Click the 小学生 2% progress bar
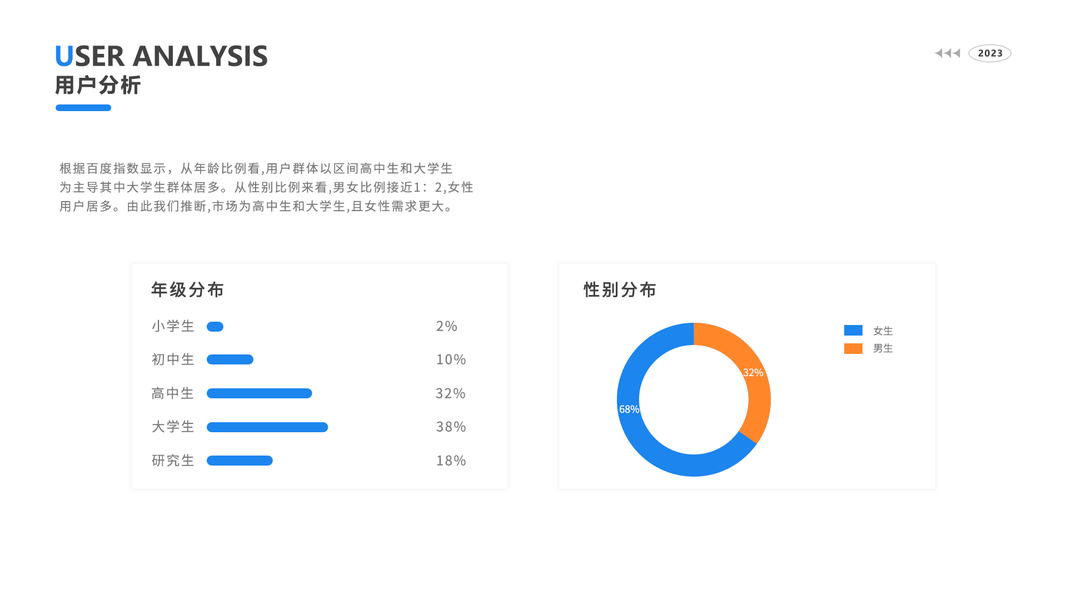 215,327
